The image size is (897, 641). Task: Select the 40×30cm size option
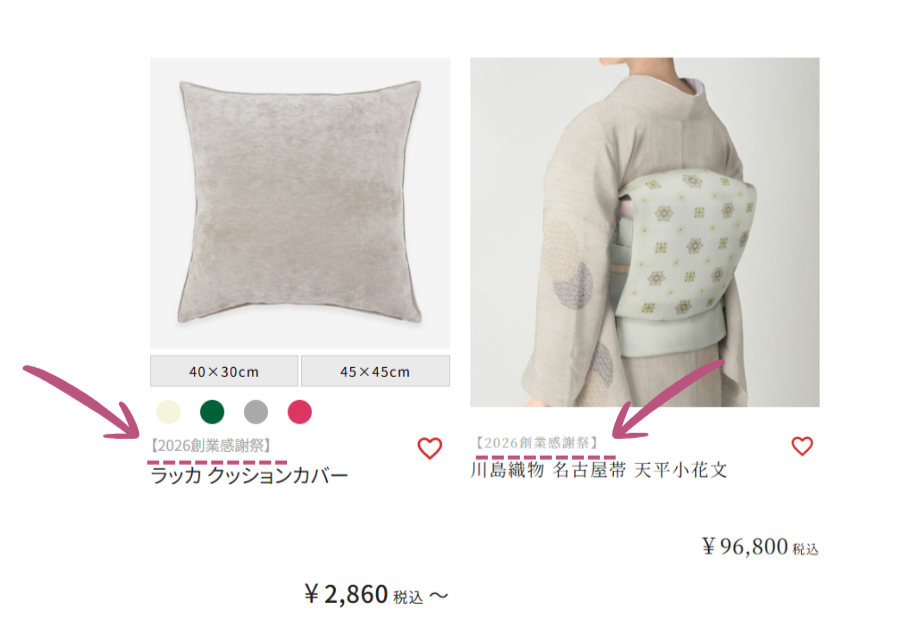click(x=224, y=371)
